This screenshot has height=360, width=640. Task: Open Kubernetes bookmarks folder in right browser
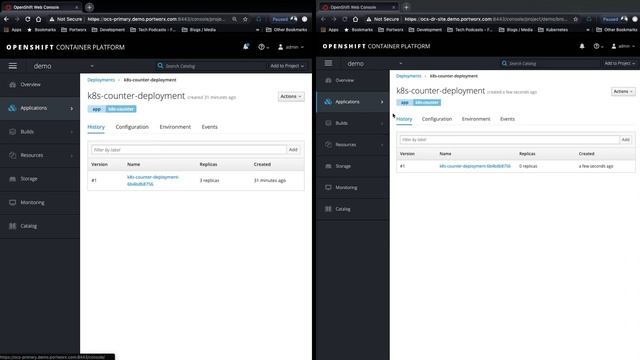tap(553, 29)
